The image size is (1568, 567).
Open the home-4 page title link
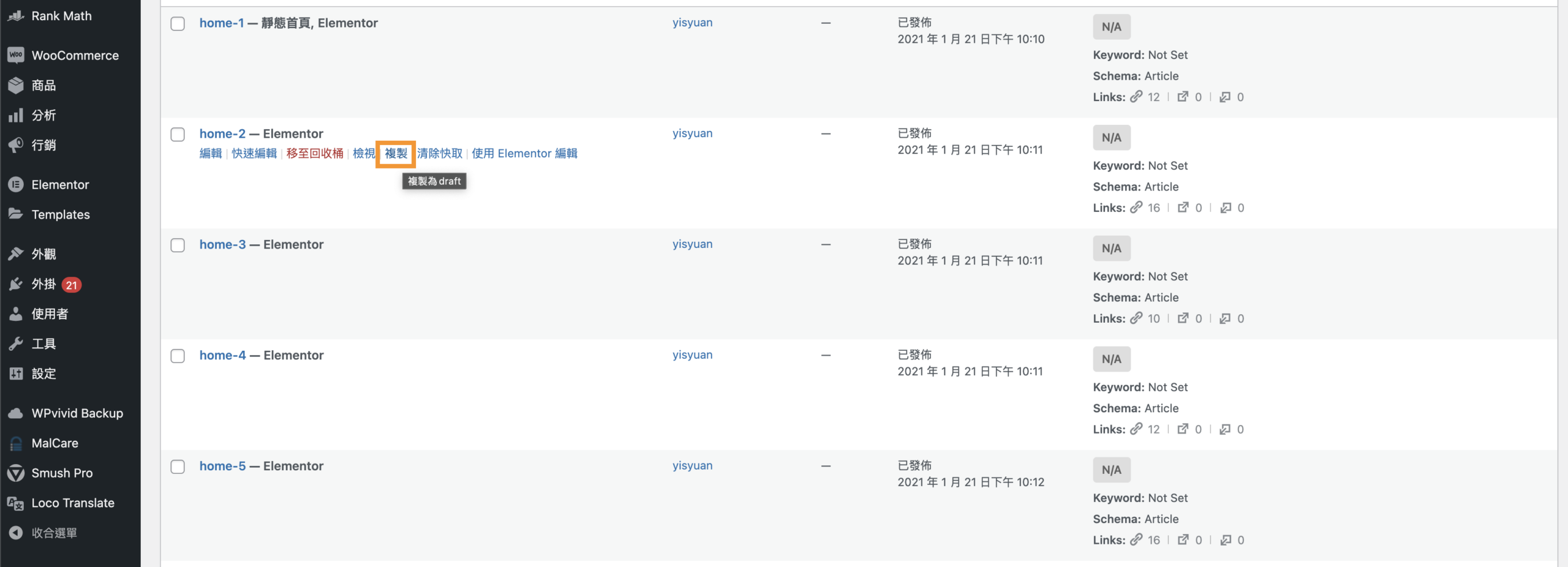[222, 355]
